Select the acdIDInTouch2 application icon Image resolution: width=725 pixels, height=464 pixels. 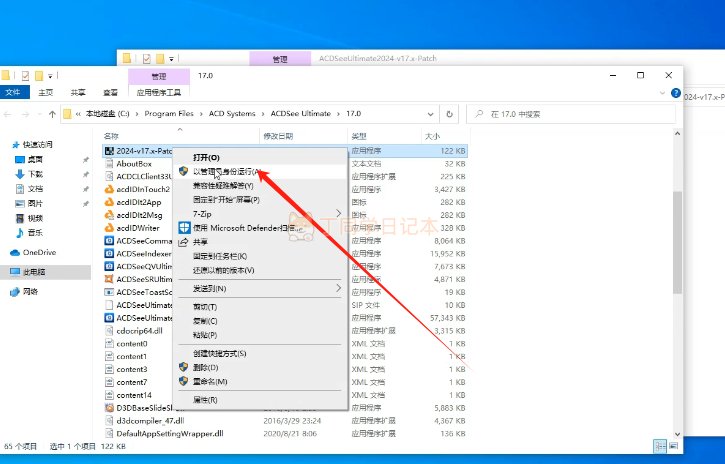(x=109, y=189)
